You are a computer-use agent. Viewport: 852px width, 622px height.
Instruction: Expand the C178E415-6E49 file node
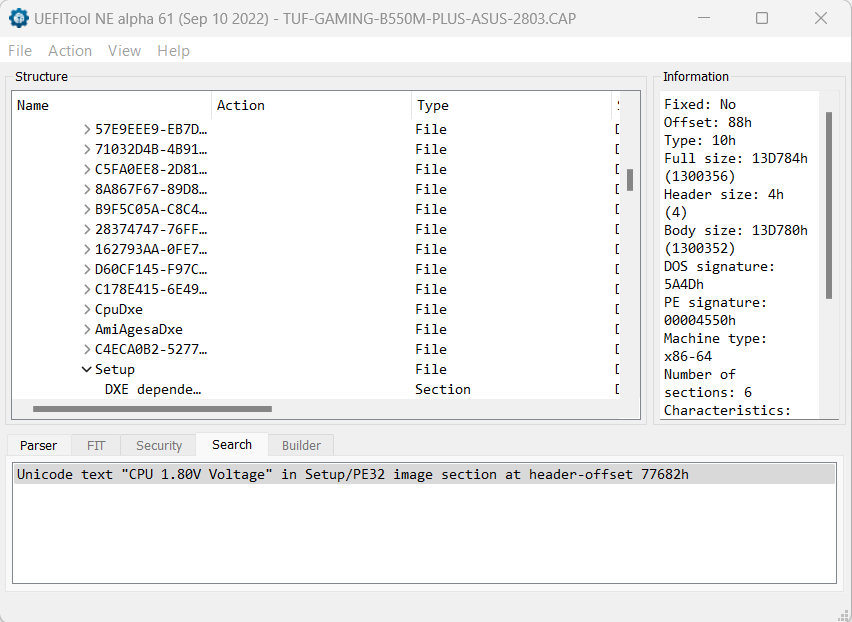point(87,290)
